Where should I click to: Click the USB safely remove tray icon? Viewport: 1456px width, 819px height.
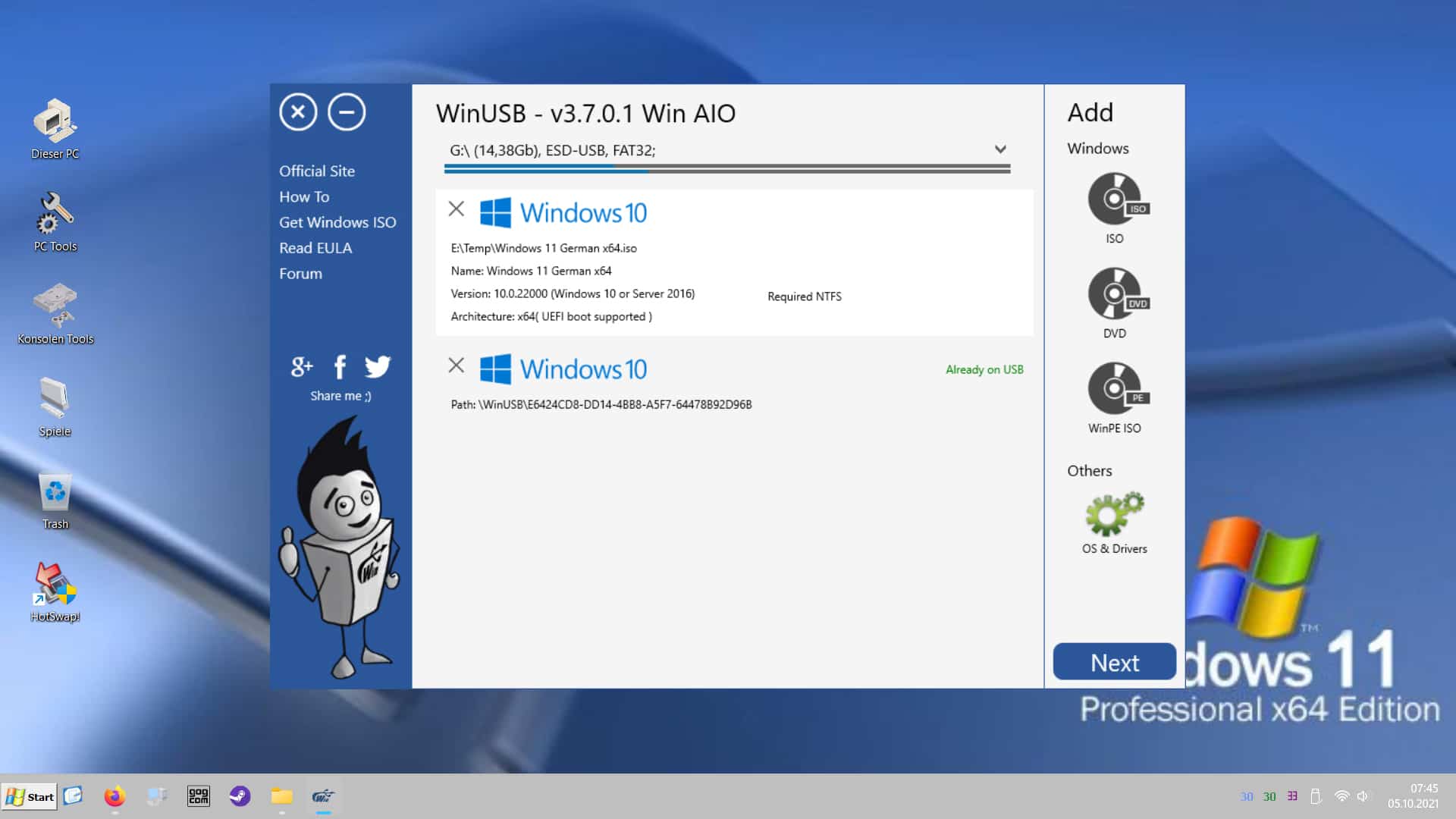pyautogui.click(x=1316, y=796)
